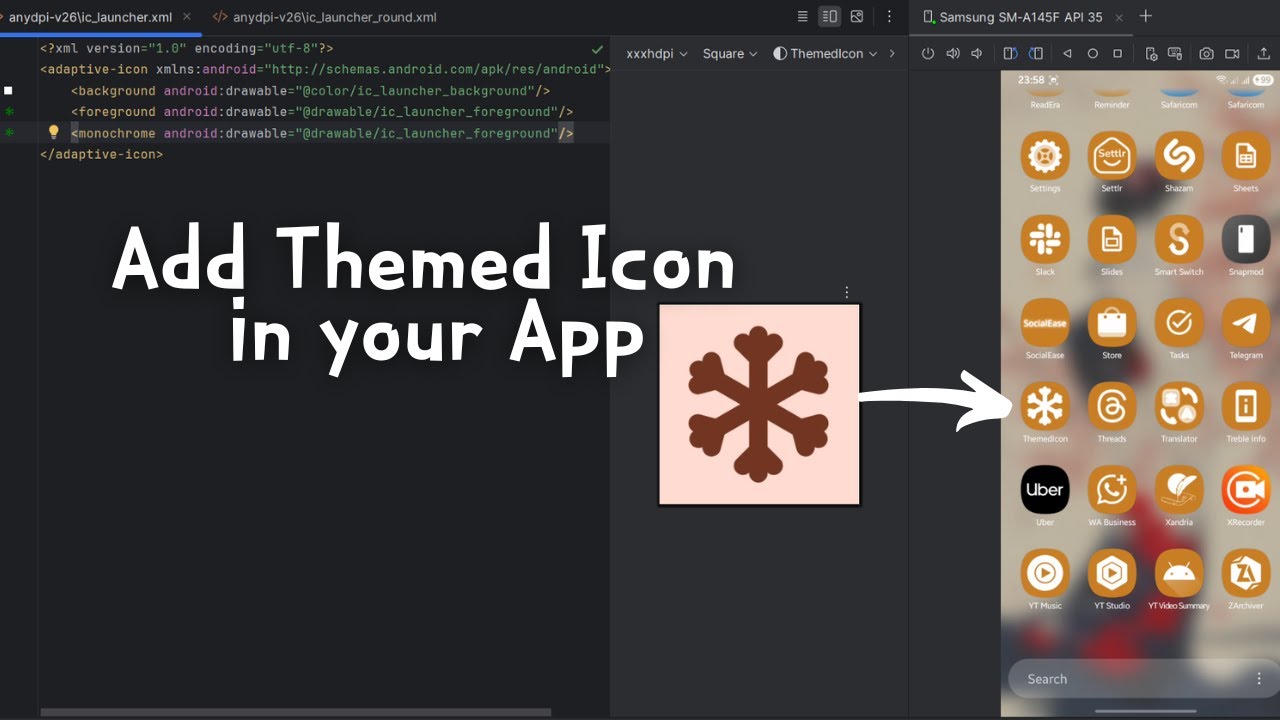Switch to Code-only editor view
The image size is (1280, 720).
803,16
